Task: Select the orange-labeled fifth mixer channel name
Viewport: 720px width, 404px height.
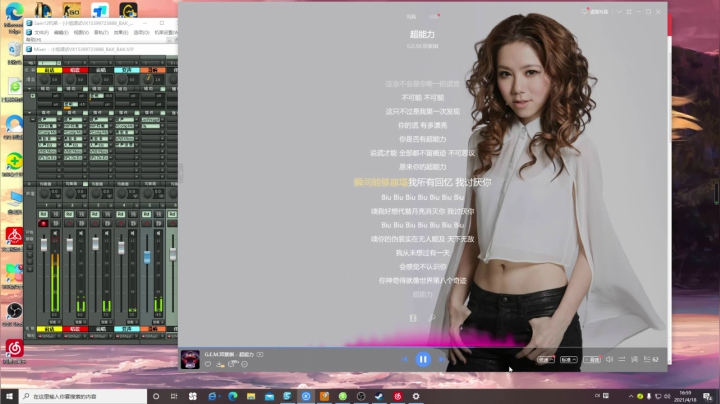Action: tap(153, 70)
